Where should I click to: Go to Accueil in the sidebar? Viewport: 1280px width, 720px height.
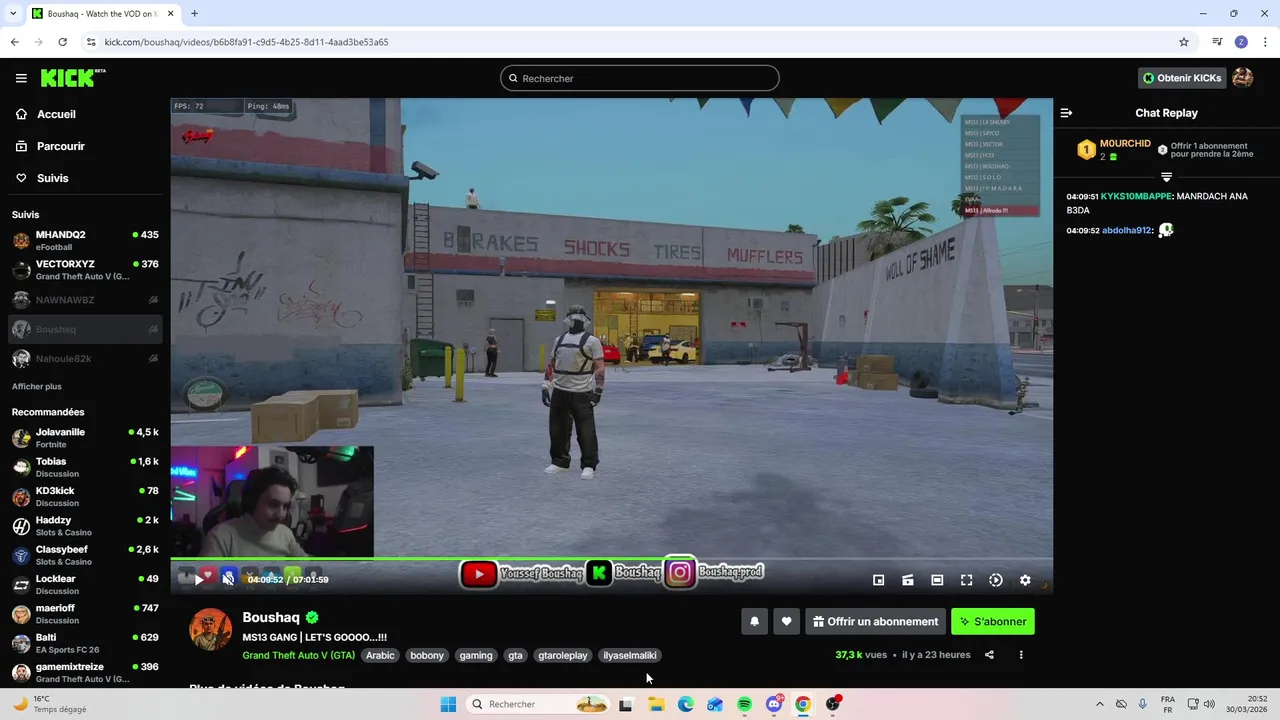56,114
